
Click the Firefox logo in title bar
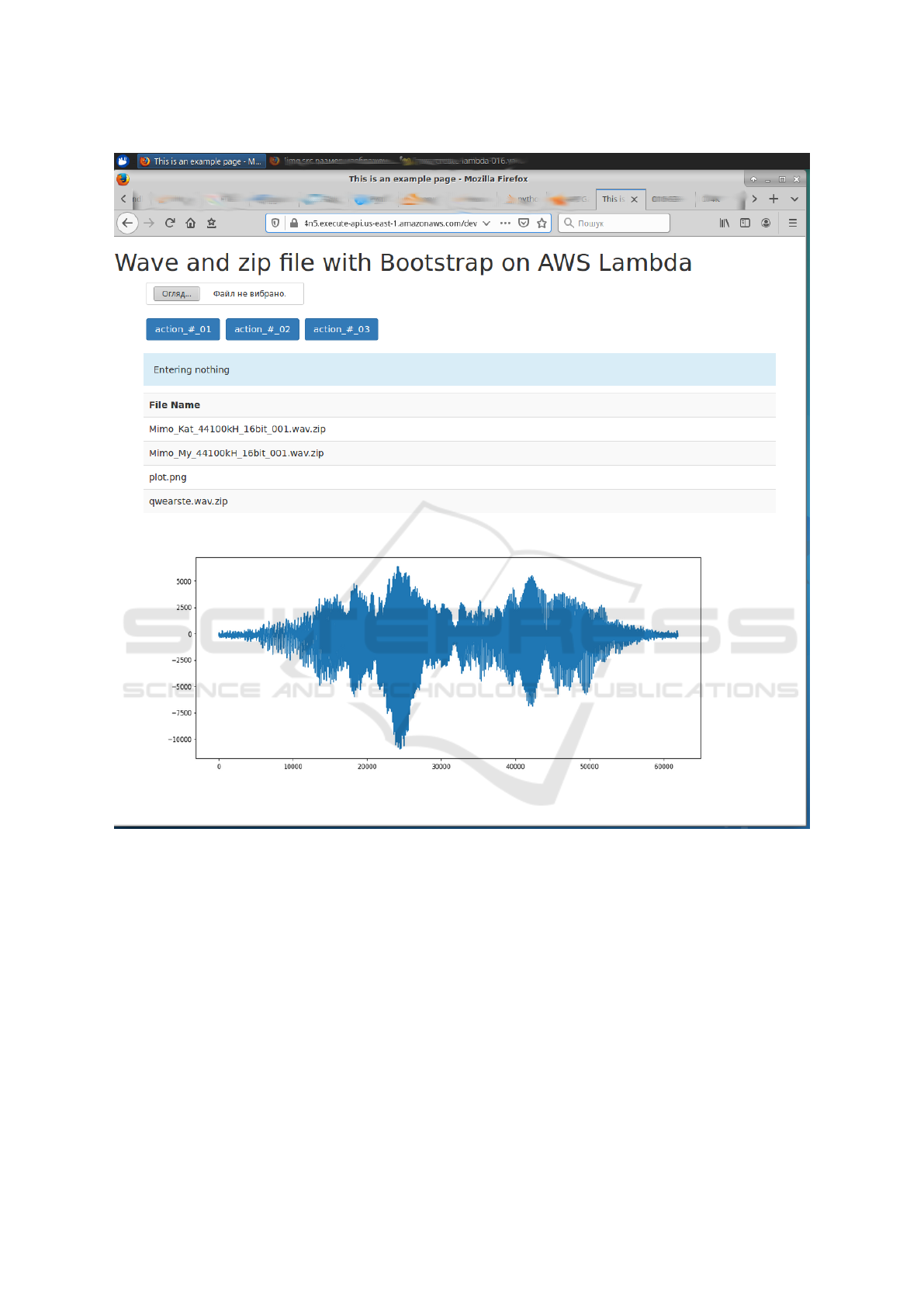(123, 179)
